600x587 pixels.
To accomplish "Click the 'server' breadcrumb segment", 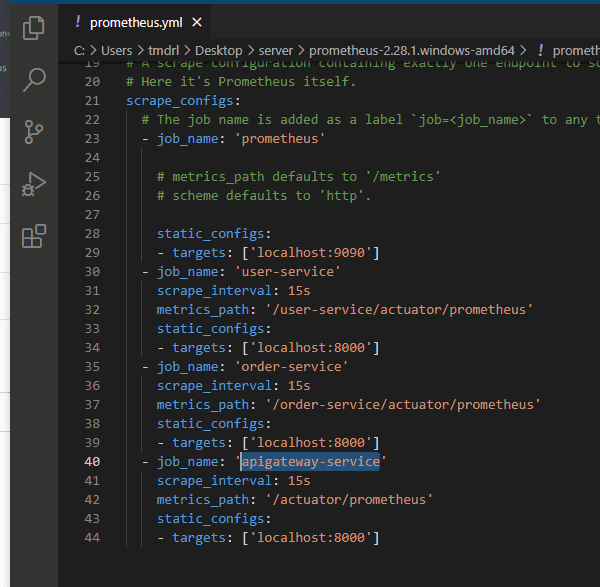I will pos(276,51).
